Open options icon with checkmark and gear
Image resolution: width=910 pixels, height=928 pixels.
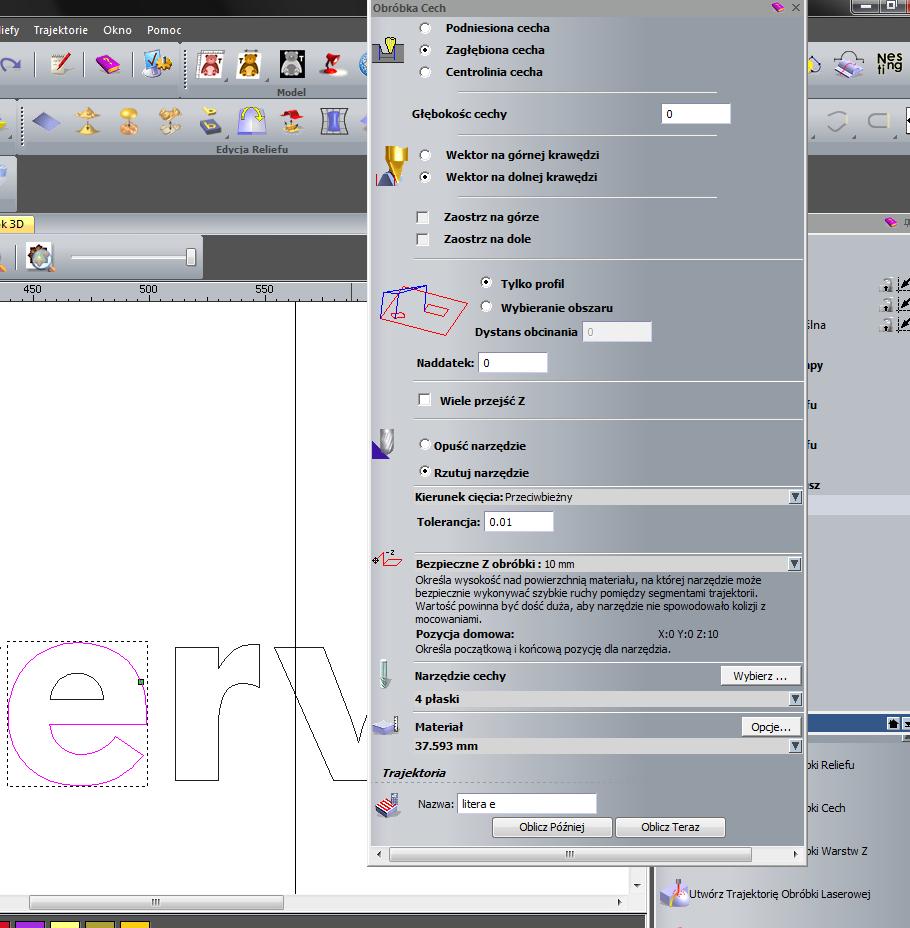coord(157,64)
